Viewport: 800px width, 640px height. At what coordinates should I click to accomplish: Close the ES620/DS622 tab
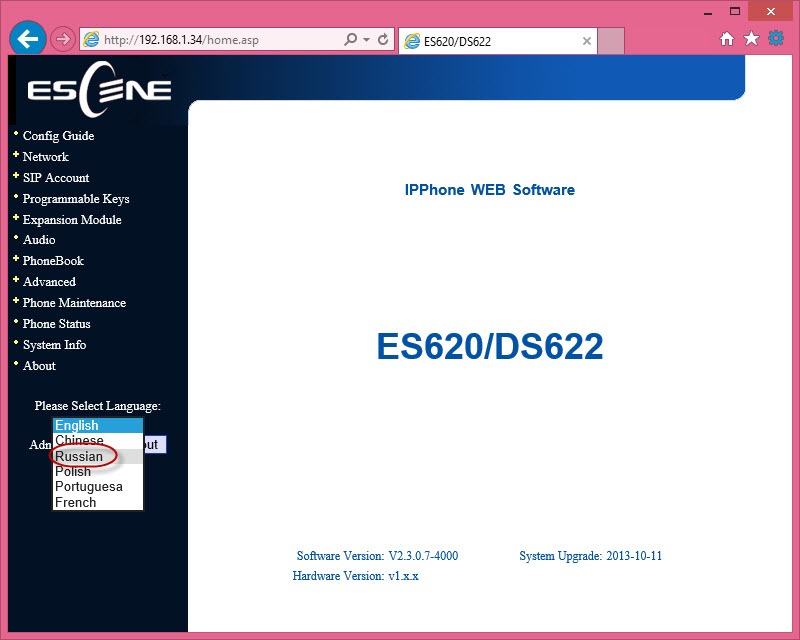[x=587, y=41]
